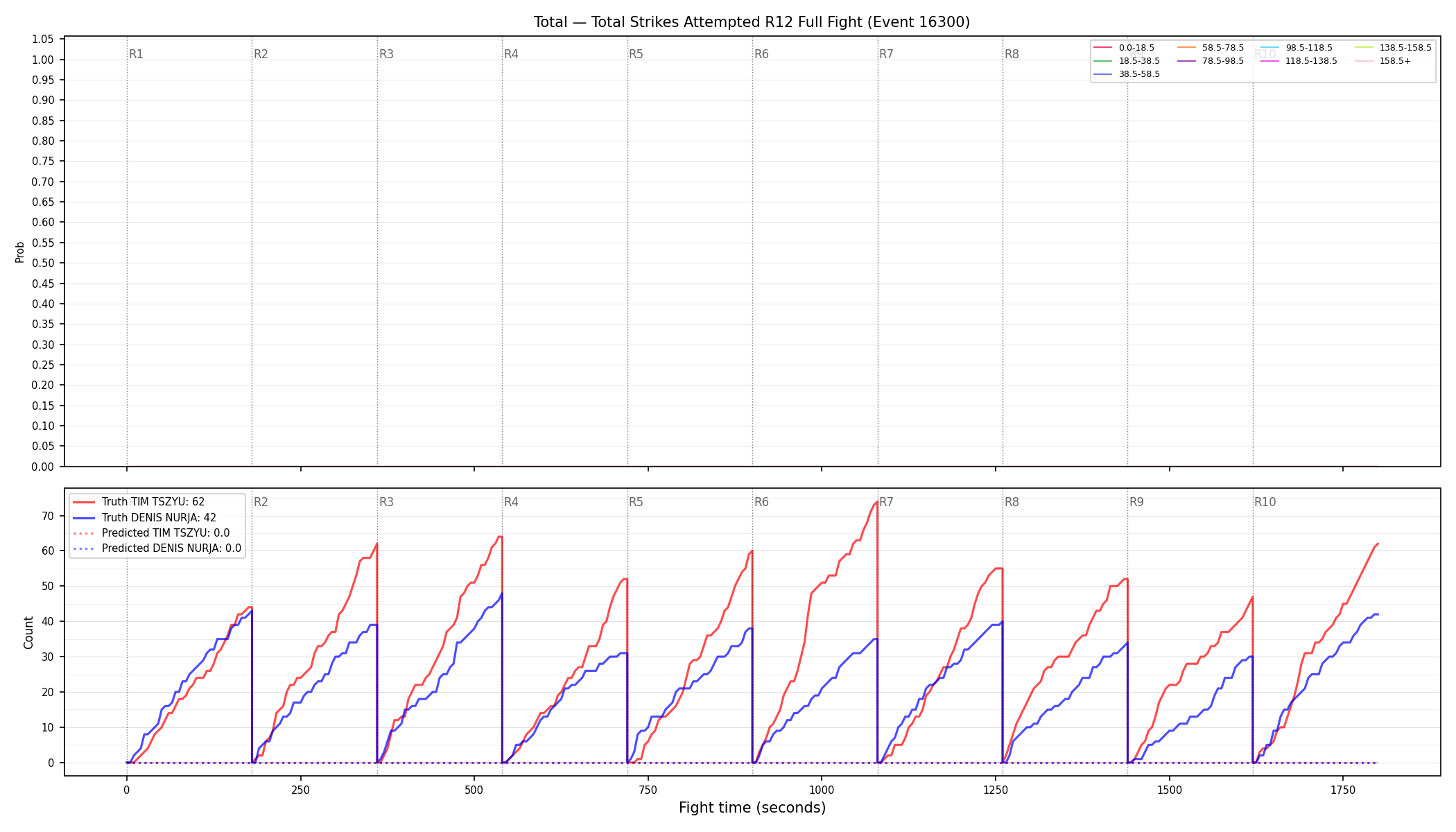Screen dimensions: 1456x832
Task: Click the 1250 tick on the fight time axis
Action: point(996,790)
